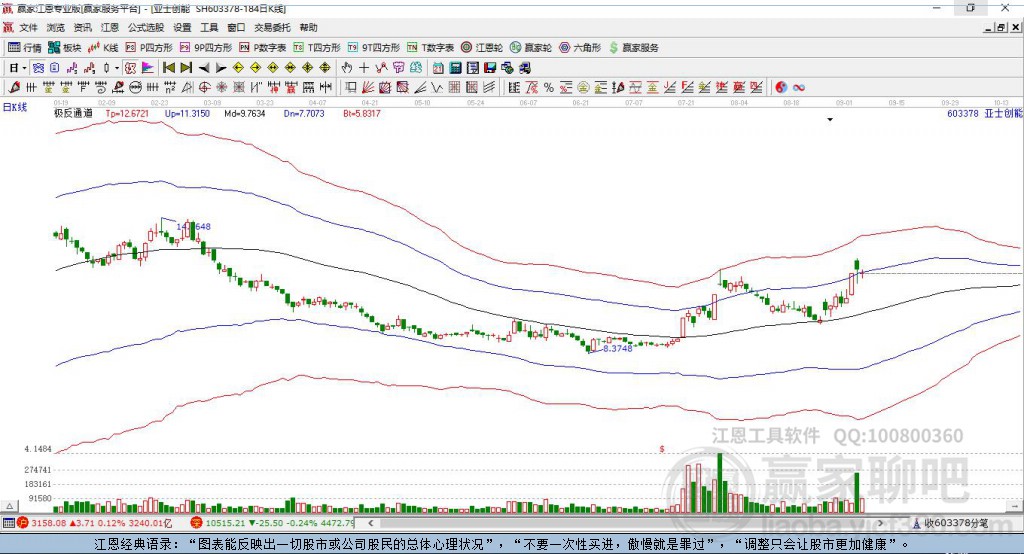This screenshot has height=554, width=1024.
Task: Open the 板块 sector view
Action: [65, 48]
